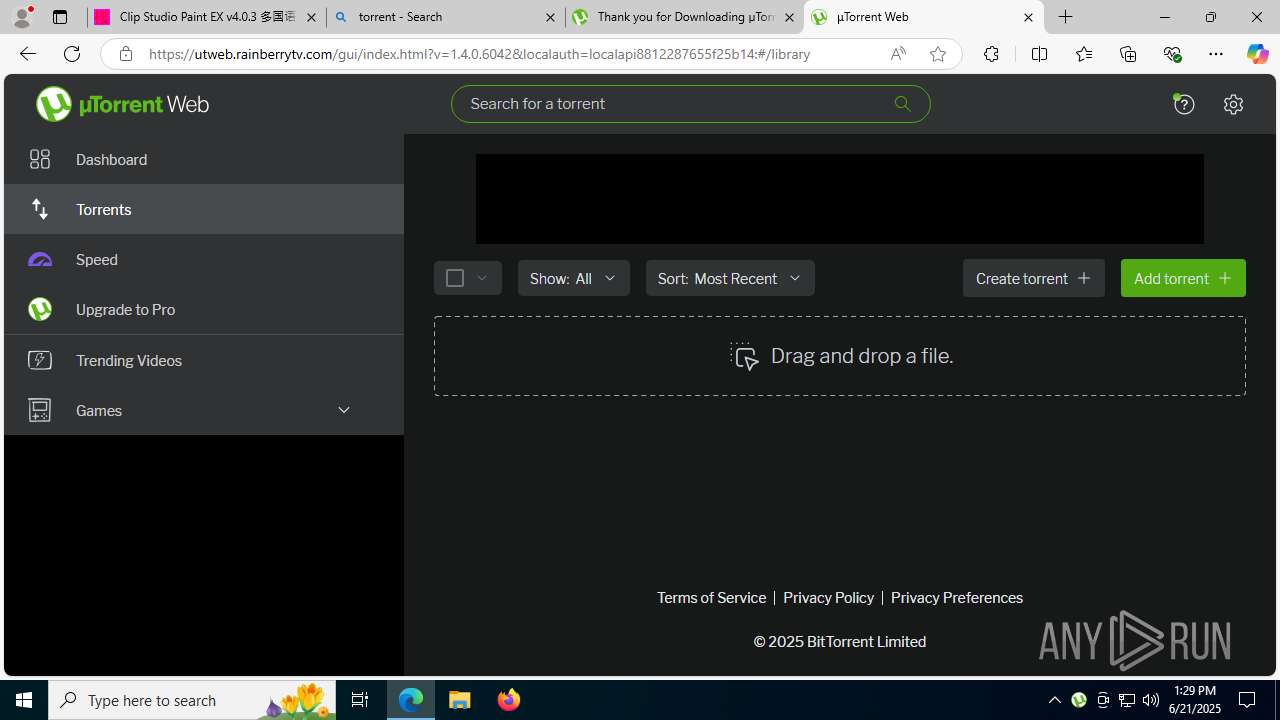
Task: Open Task View on the taskbar
Action: click(x=360, y=700)
